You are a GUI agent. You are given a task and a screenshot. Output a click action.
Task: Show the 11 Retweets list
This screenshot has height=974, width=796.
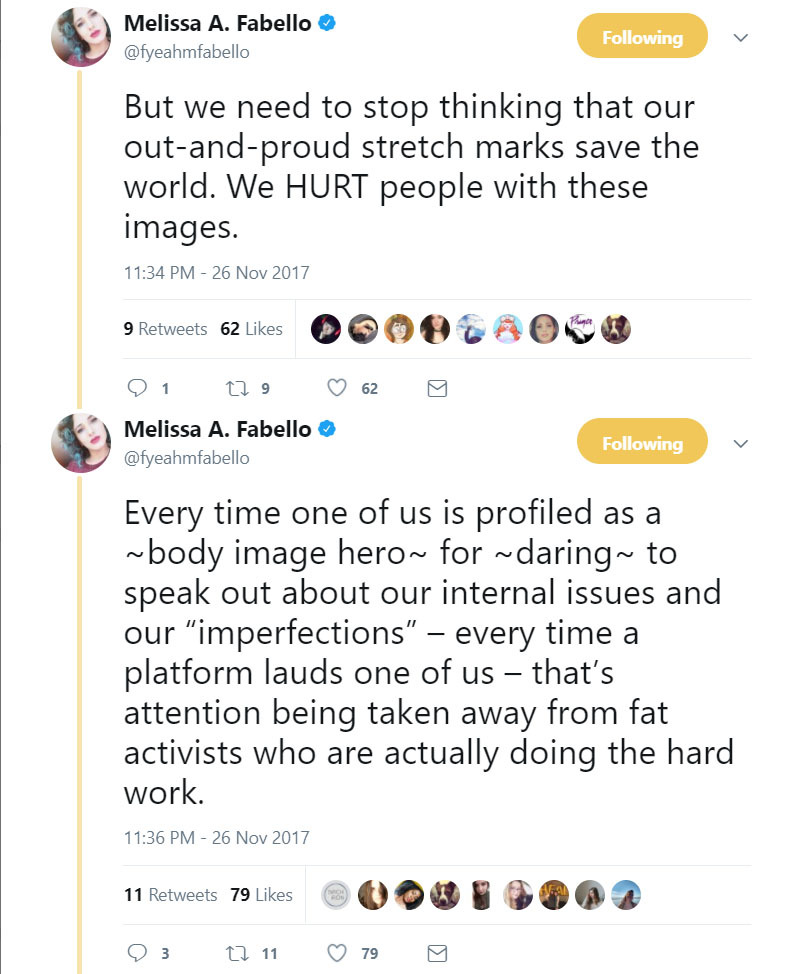click(x=170, y=895)
